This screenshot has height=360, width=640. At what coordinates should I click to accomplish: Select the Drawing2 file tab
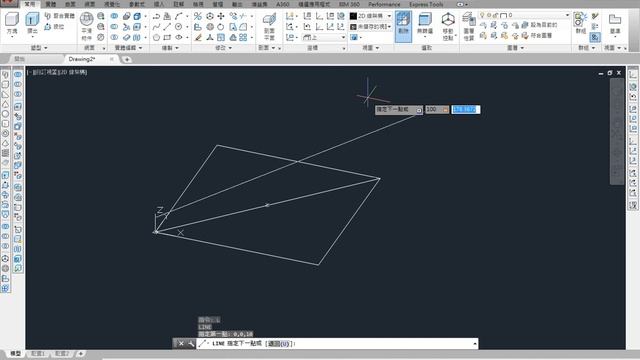(x=82, y=59)
